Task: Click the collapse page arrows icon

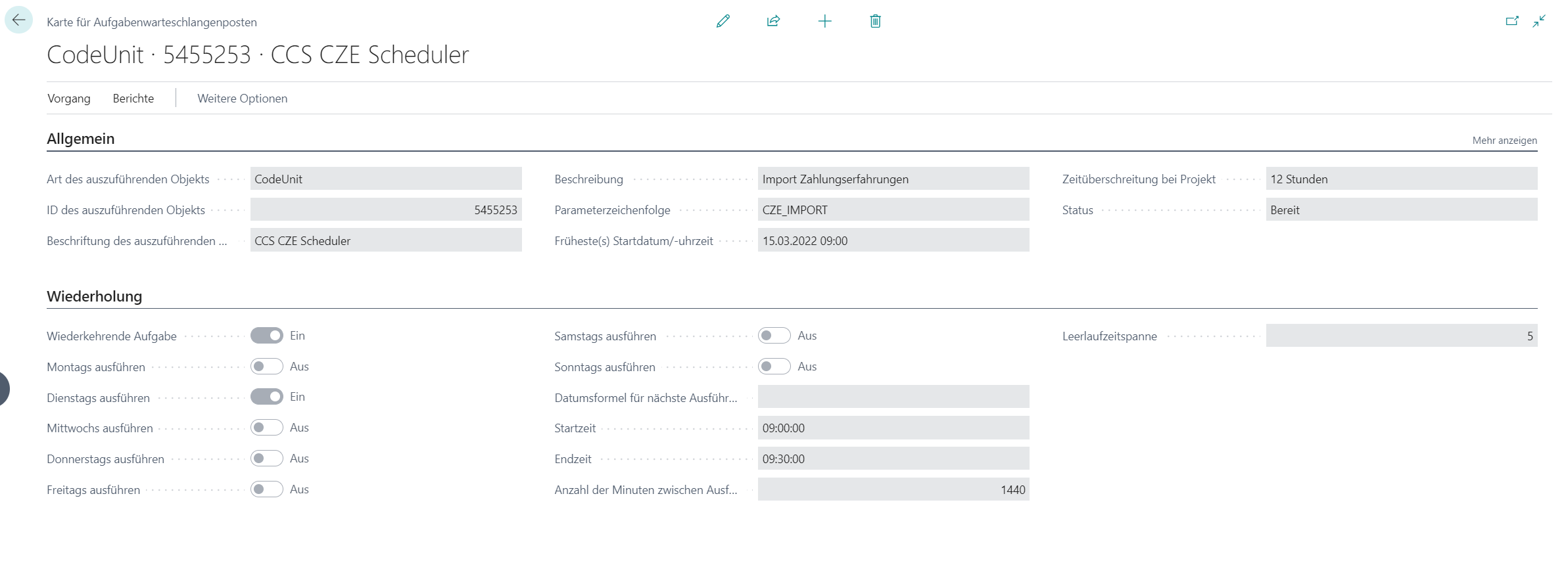Action: coord(1539,21)
